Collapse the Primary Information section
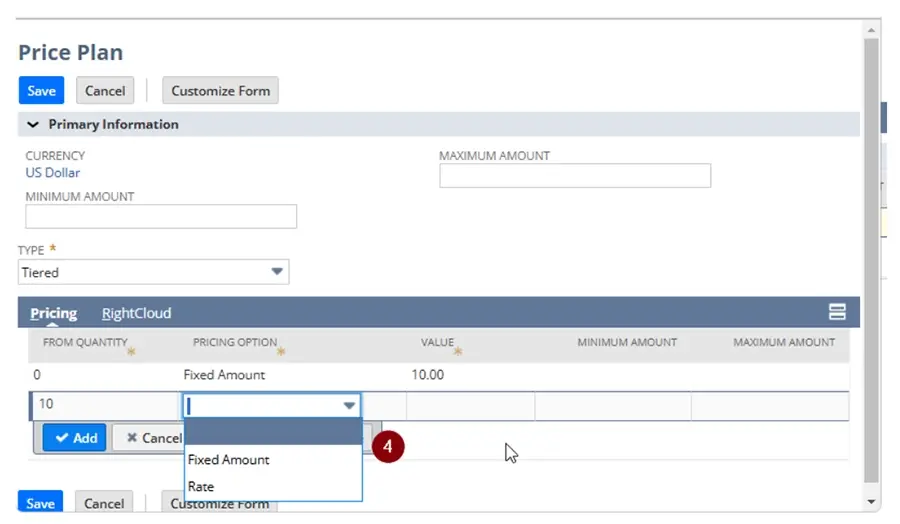Screen dimensions: 900x524 click(33, 125)
